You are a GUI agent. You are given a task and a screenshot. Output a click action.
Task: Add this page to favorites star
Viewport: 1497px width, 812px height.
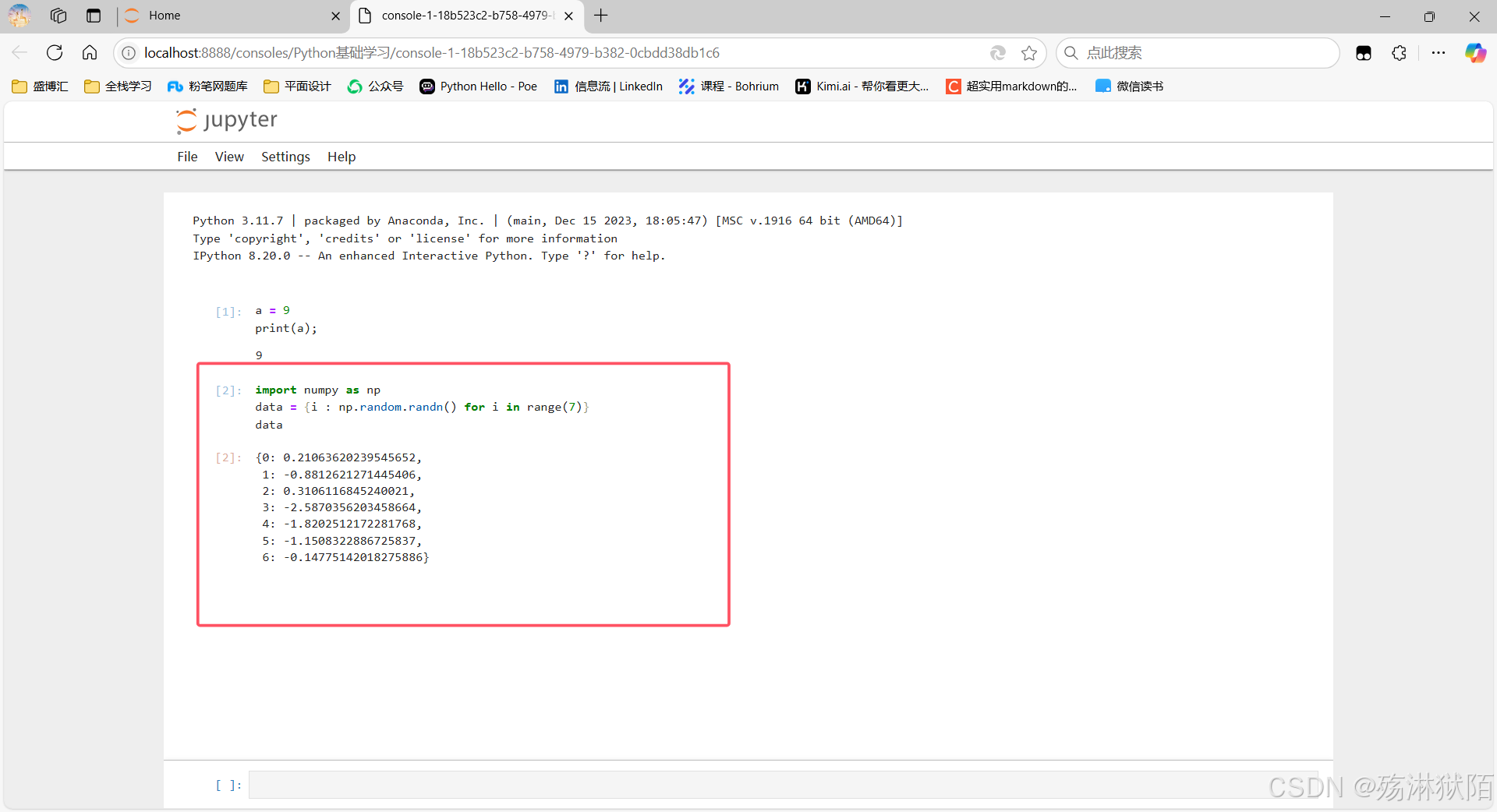pos(1029,53)
